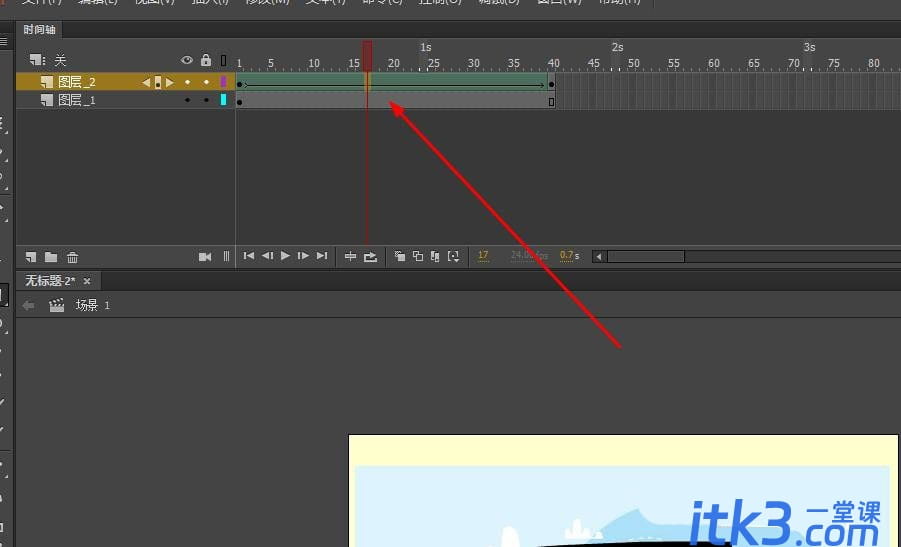Step forward one frame
The height and width of the screenshot is (547, 901).
303,256
